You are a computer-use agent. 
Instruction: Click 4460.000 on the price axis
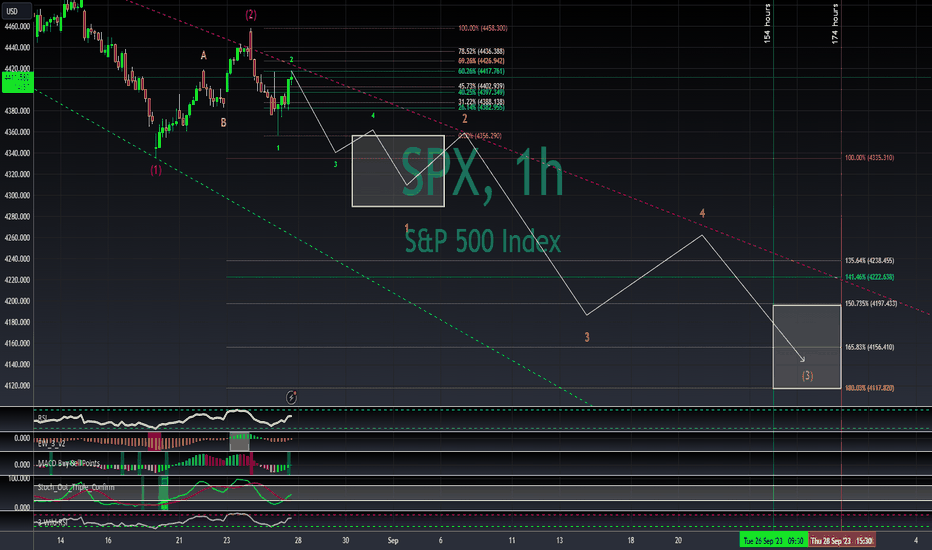17,26
